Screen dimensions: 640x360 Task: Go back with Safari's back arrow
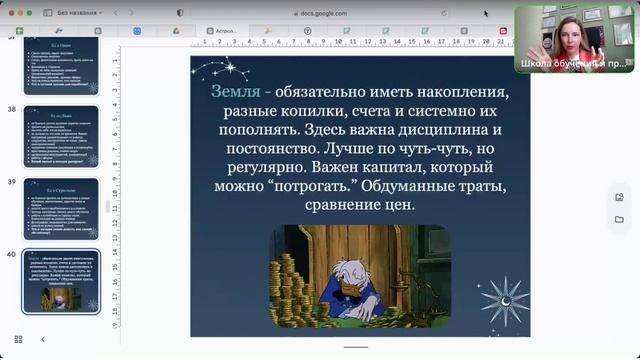click(x=116, y=13)
